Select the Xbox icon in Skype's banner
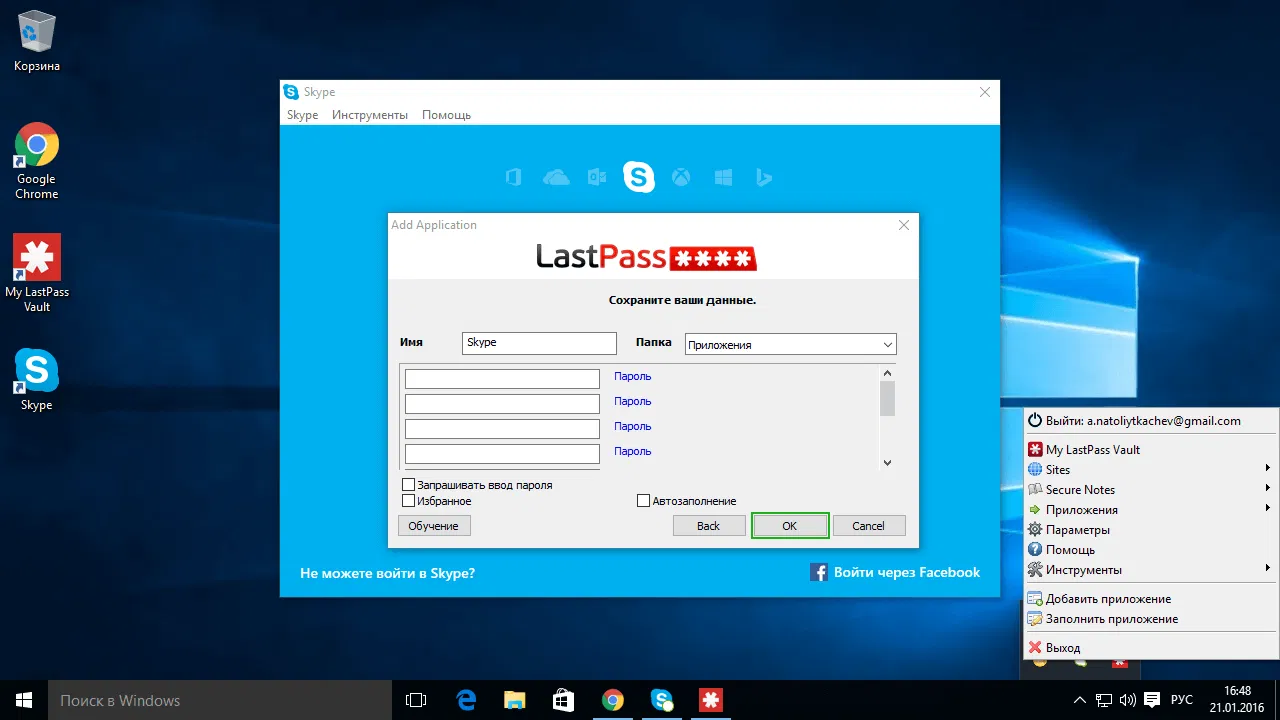This screenshot has height=720, width=1280. tap(681, 177)
